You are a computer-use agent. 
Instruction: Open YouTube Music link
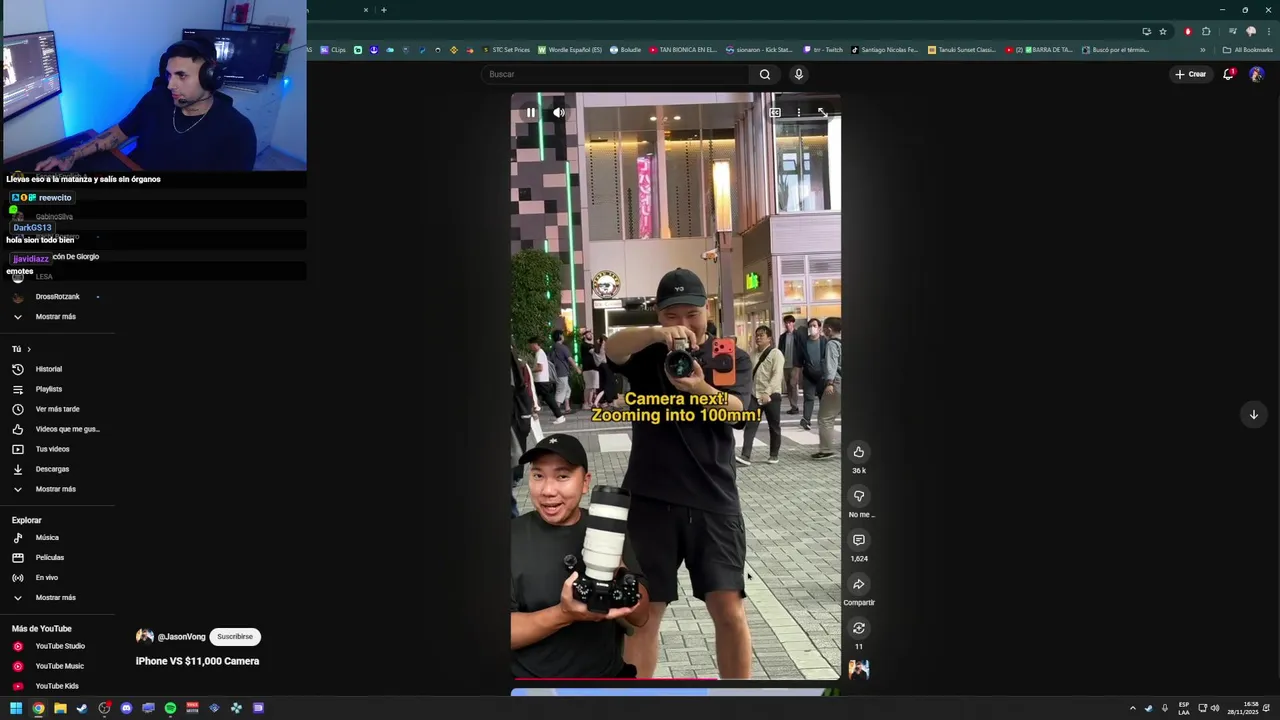pos(60,666)
